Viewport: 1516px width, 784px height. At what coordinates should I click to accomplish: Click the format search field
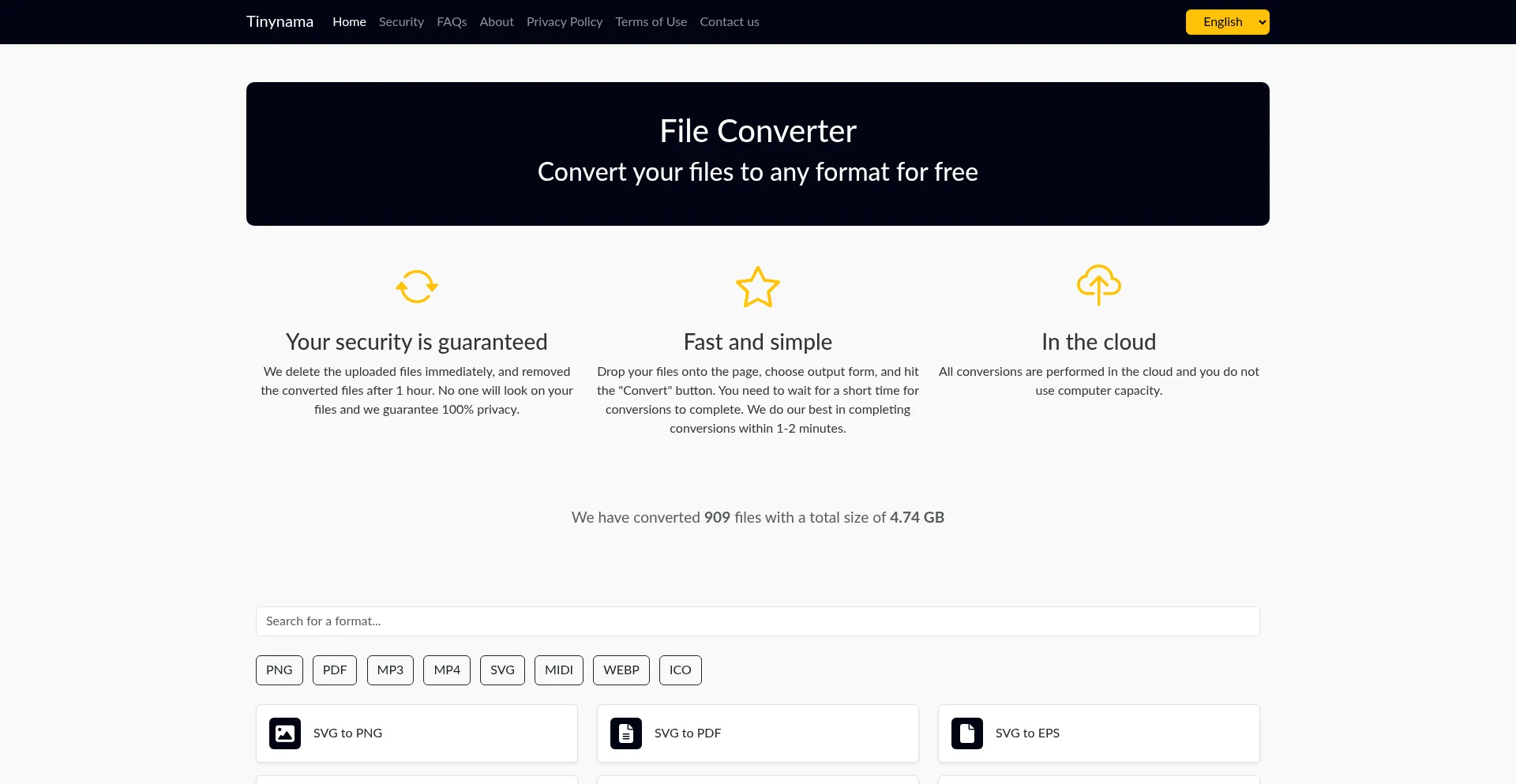tap(757, 621)
